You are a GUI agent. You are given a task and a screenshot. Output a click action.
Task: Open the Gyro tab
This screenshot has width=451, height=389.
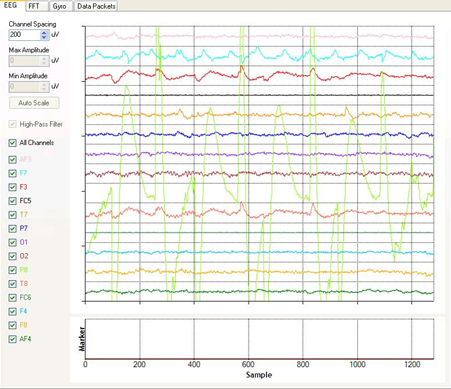pos(61,6)
